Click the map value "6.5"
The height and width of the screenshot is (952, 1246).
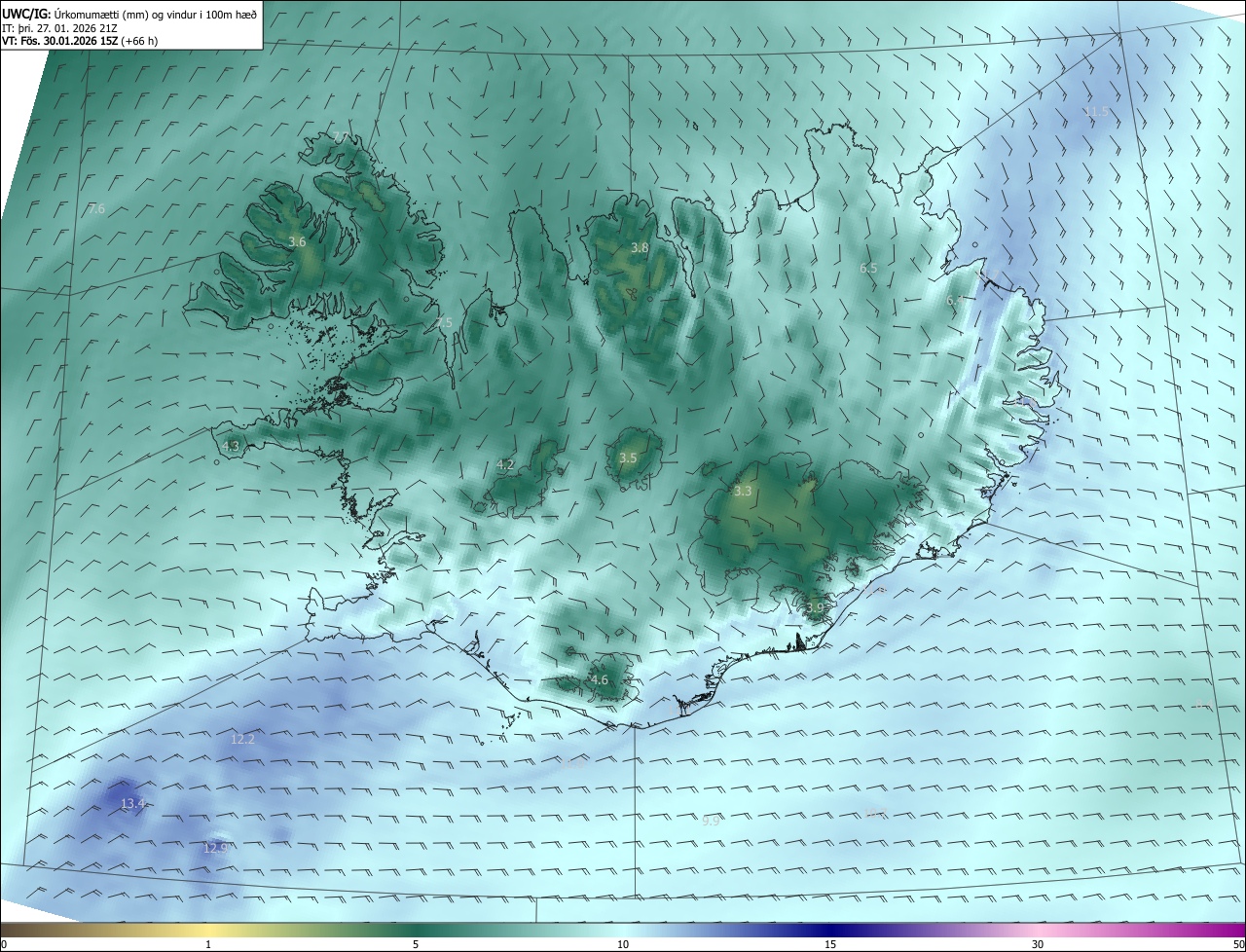(868, 268)
